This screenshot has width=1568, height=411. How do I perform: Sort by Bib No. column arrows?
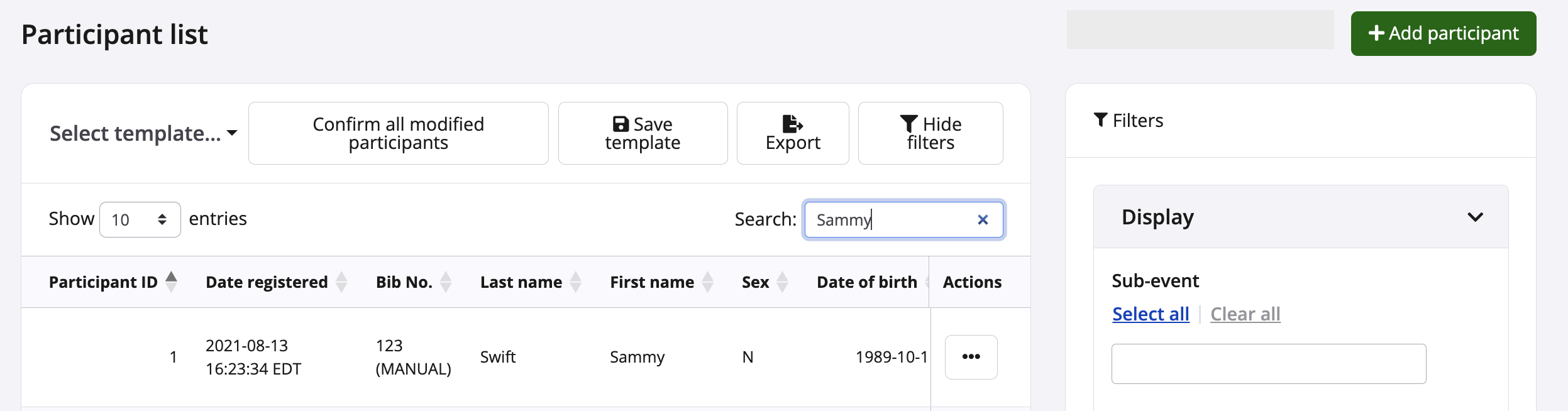tap(446, 282)
